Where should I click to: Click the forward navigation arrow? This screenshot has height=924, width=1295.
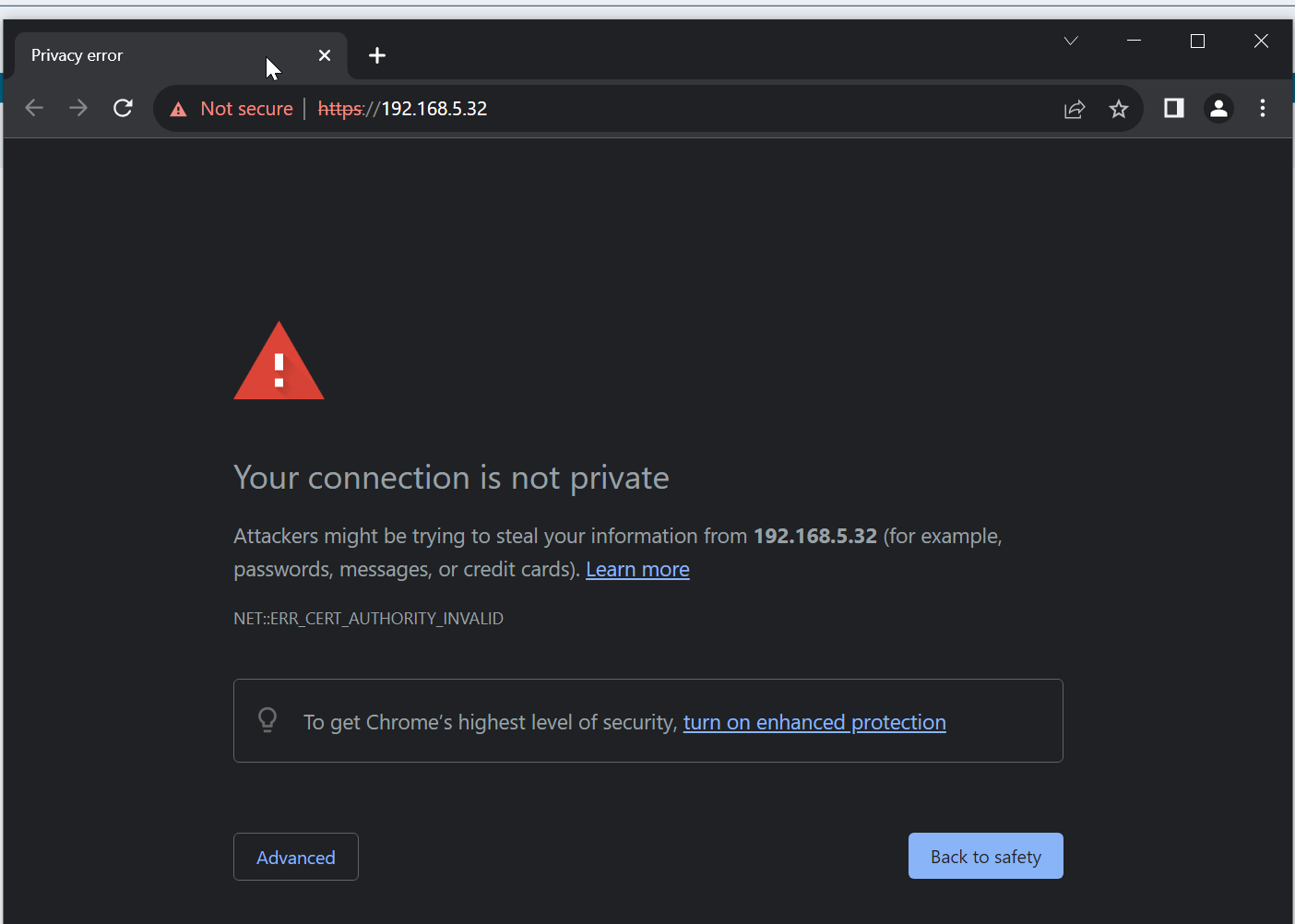(78, 108)
